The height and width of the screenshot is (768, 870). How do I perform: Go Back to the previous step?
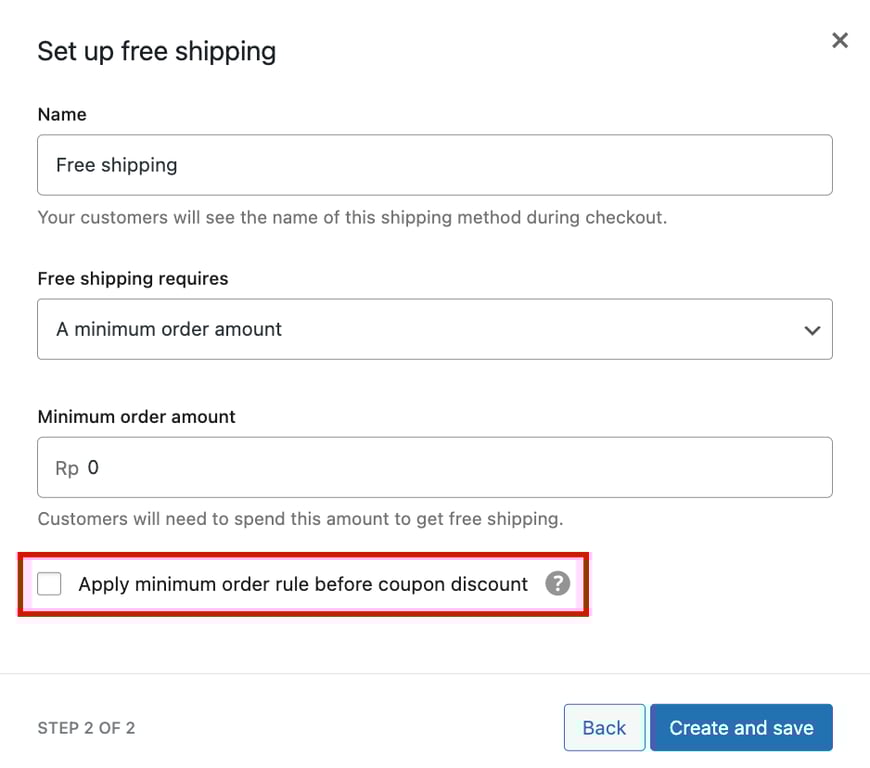(604, 727)
